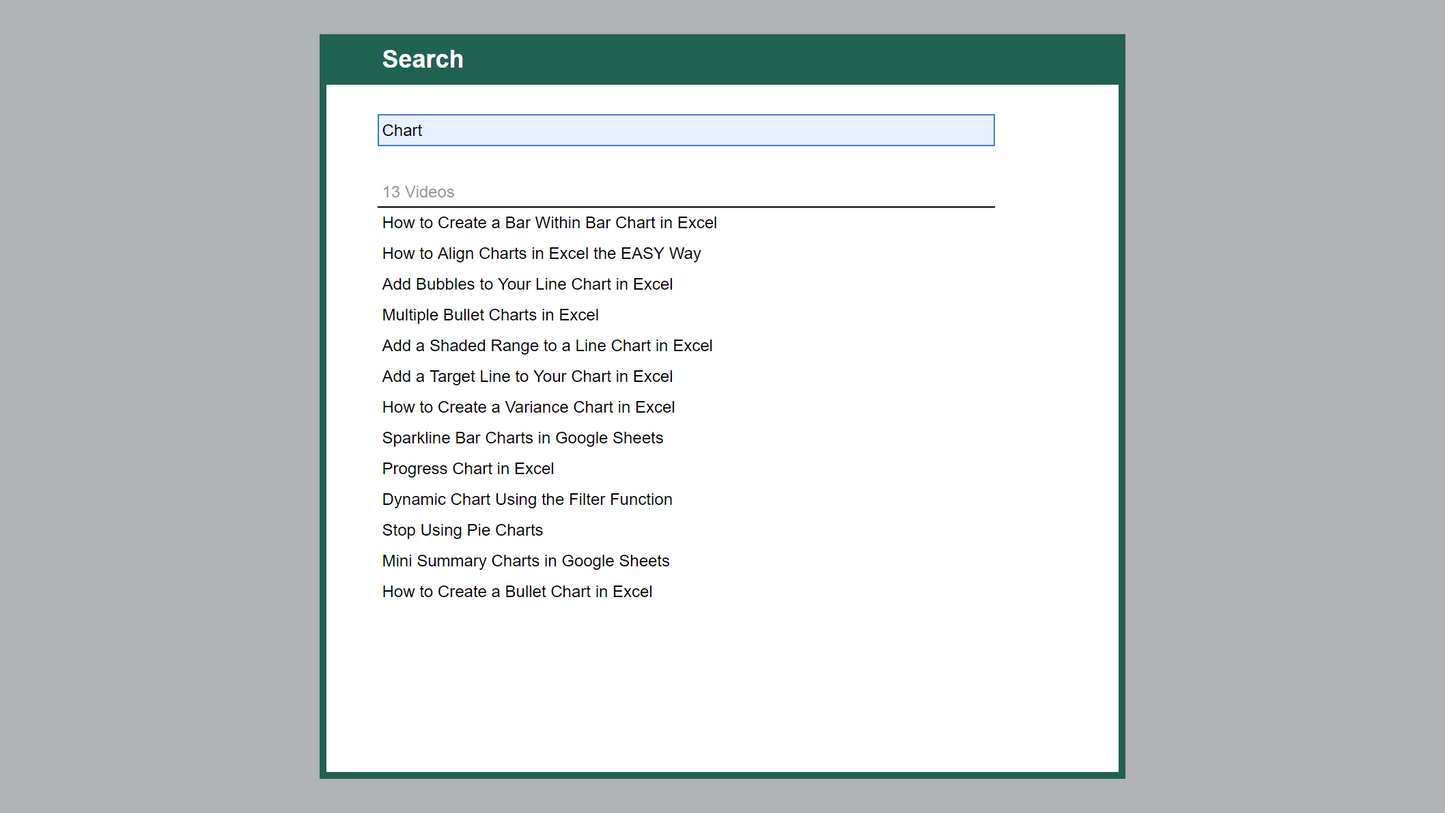Viewport: 1445px width, 813px height.
Task: Select "Add Bubbles to Your Line Chart in Excel"
Action: (x=527, y=284)
